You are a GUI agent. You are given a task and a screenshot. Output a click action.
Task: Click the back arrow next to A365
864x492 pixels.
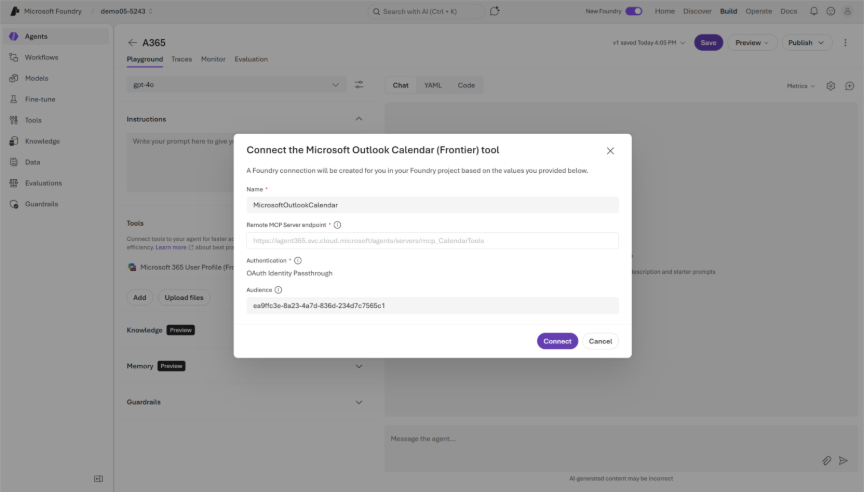pyautogui.click(x=132, y=42)
